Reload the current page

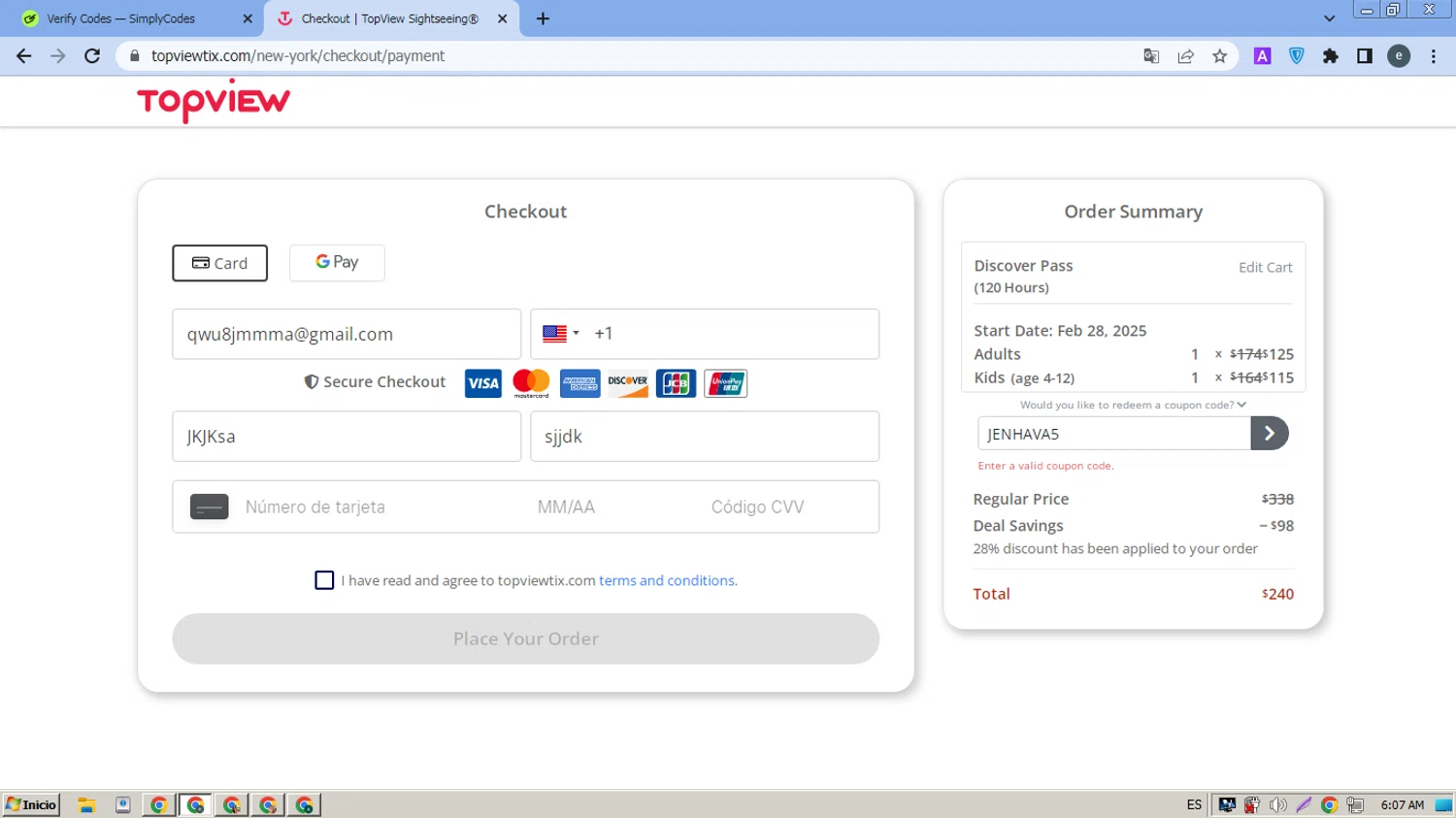(x=92, y=56)
